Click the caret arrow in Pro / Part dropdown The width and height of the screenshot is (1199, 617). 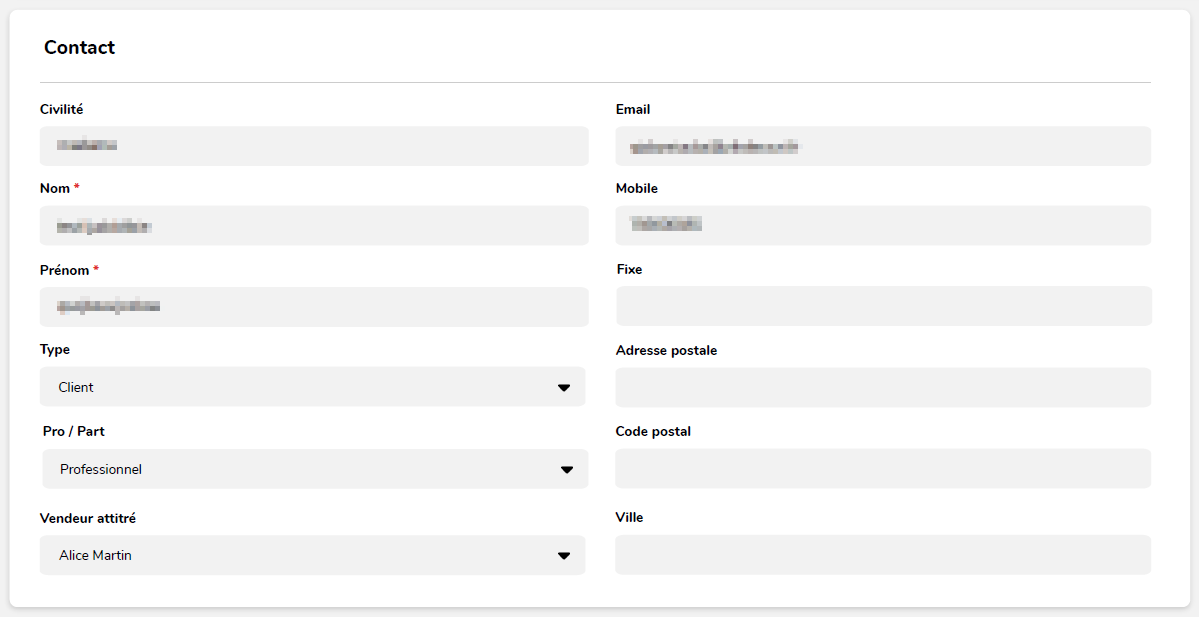[x=567, y=470]
